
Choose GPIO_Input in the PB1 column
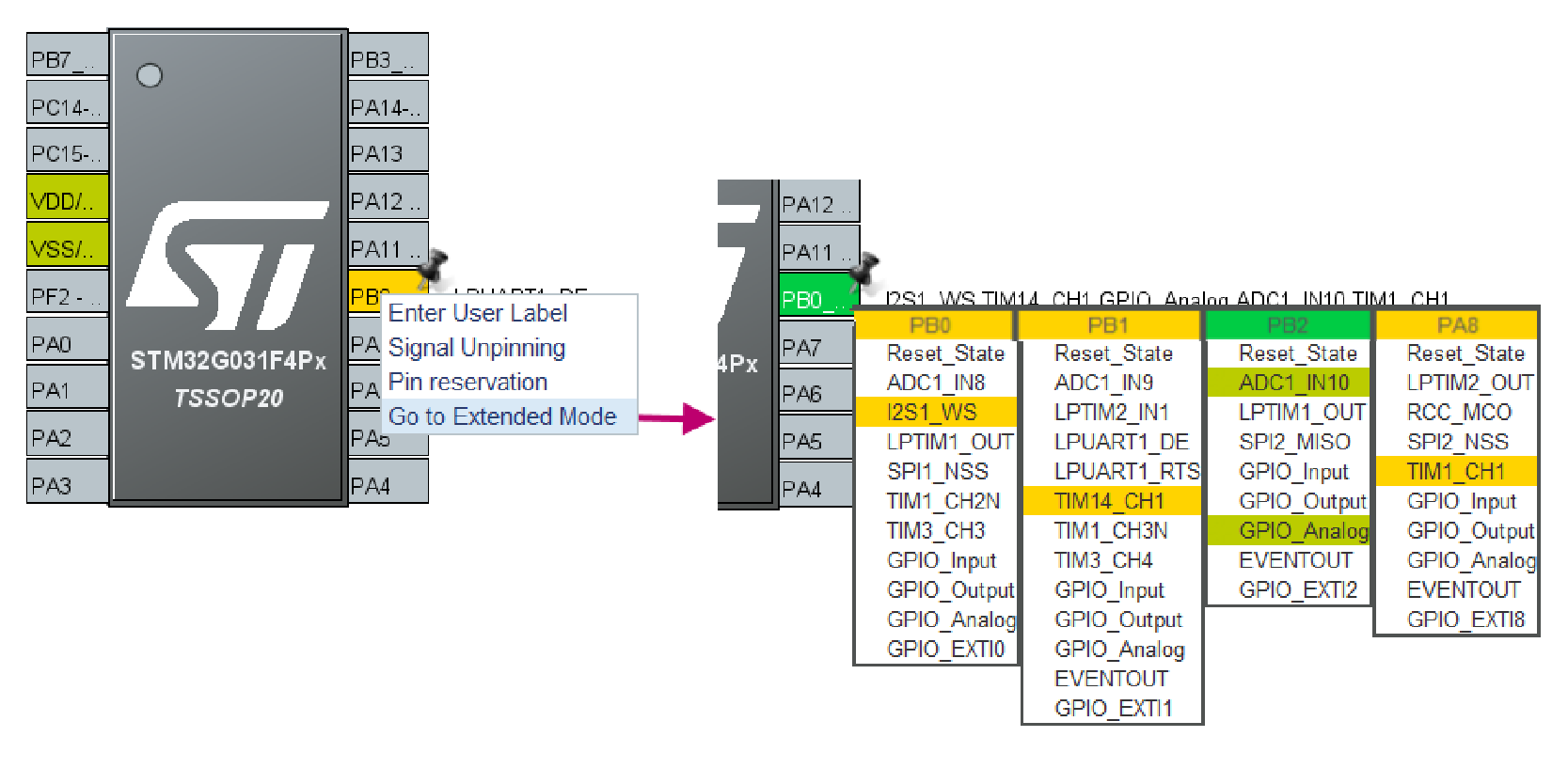[x=1109, y=589]
